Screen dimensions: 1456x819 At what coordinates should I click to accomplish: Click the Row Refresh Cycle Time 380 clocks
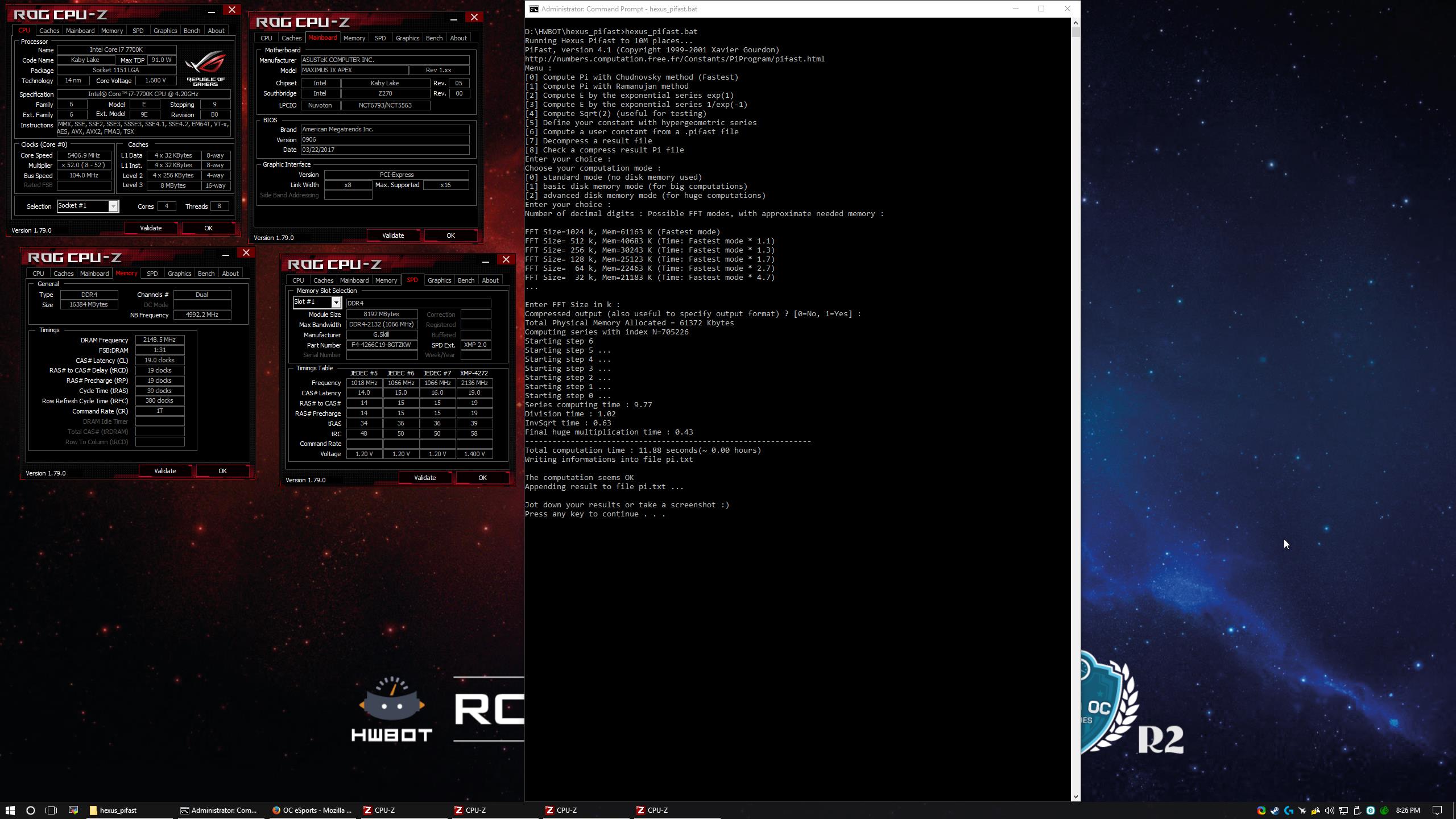coord(159,401)
